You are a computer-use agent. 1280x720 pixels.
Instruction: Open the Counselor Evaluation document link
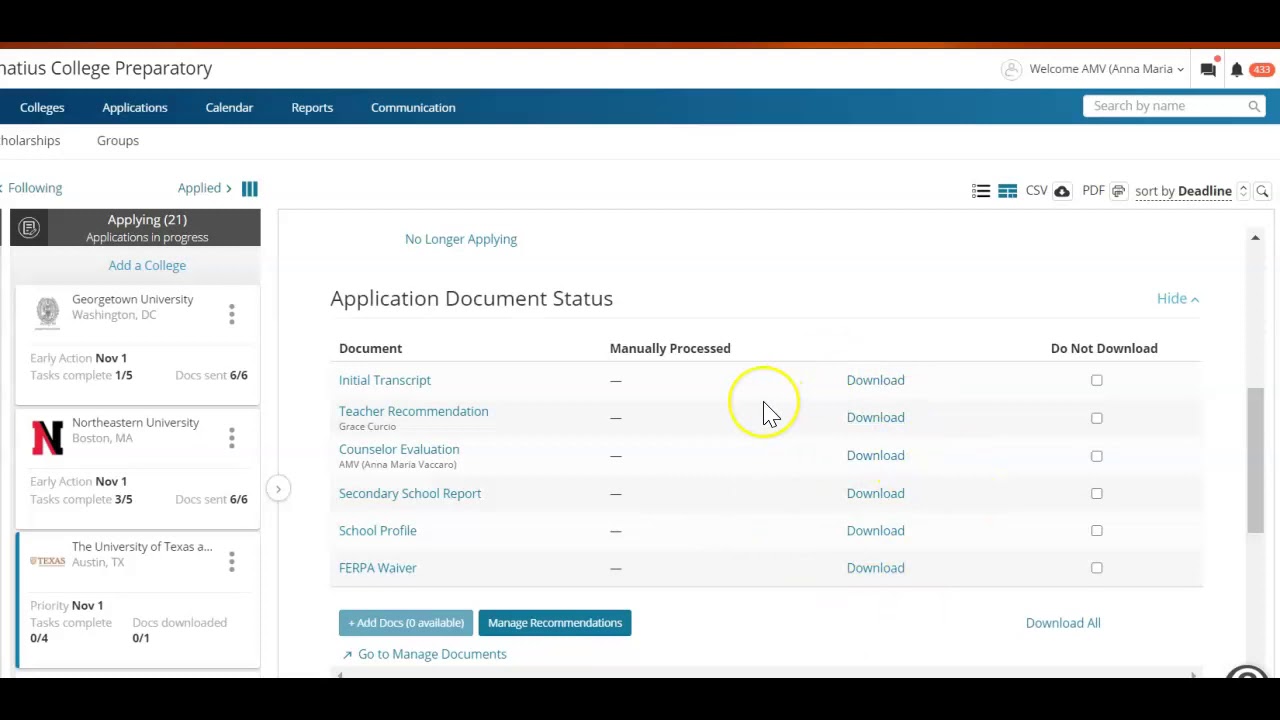399,449
